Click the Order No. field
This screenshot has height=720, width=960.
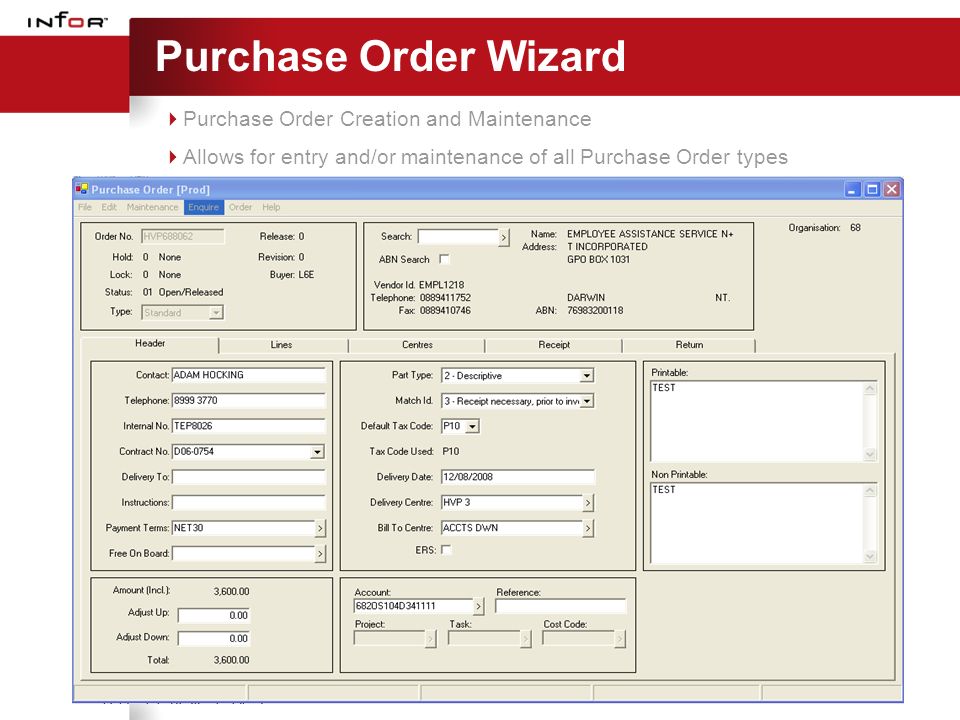click(182, 236)
